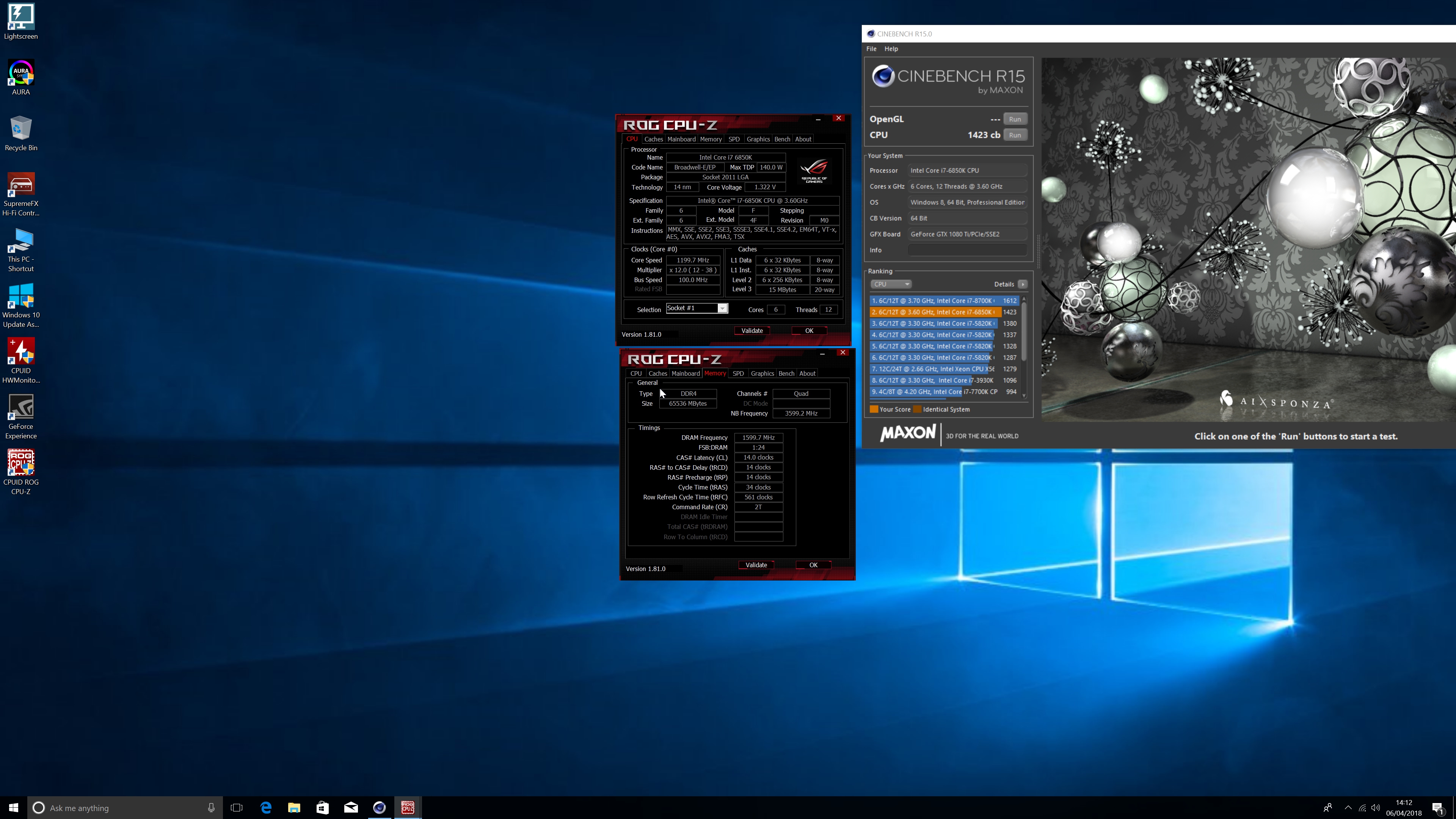Click Validate in top CPU-Z window
Screen dimensions: 1456x819
point(752,331)
